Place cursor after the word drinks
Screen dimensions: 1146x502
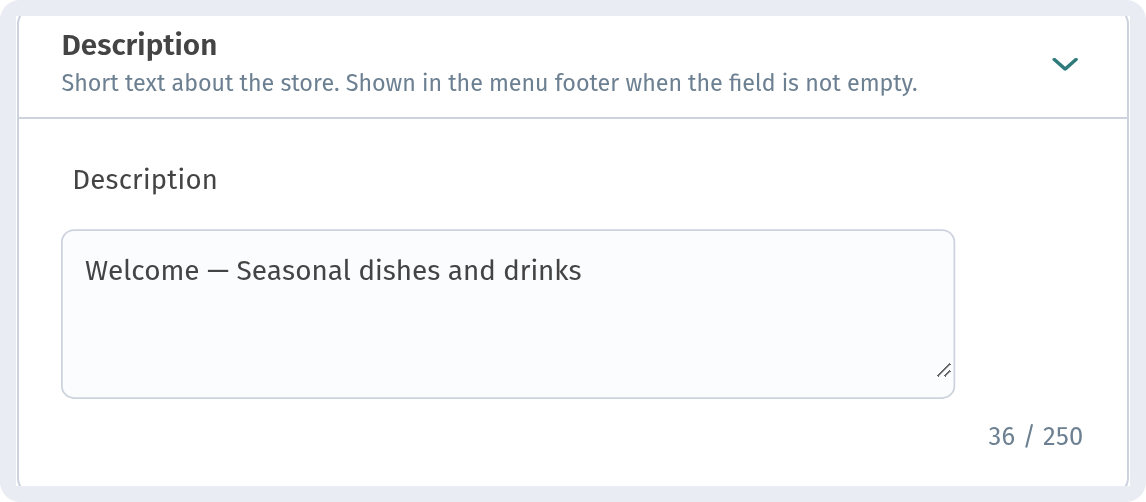point(583,271)
